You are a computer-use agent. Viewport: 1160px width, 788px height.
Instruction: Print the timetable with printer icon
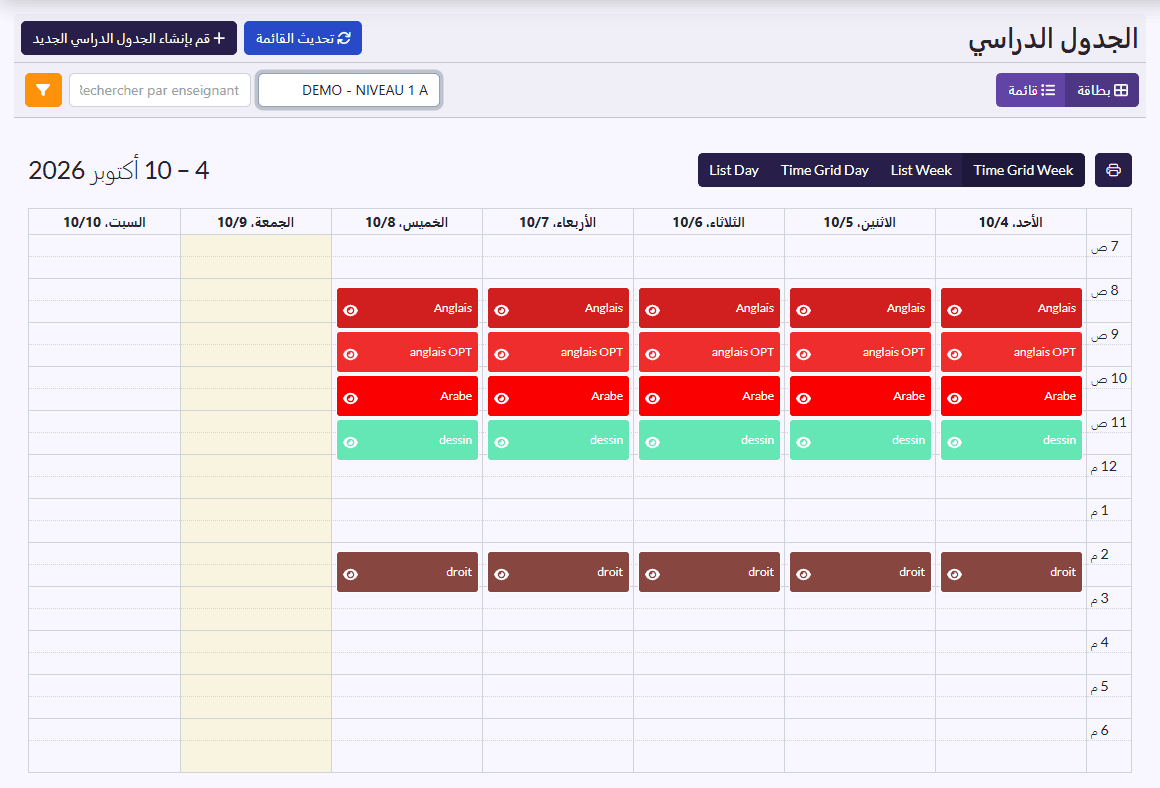(x=1113, y=170)
